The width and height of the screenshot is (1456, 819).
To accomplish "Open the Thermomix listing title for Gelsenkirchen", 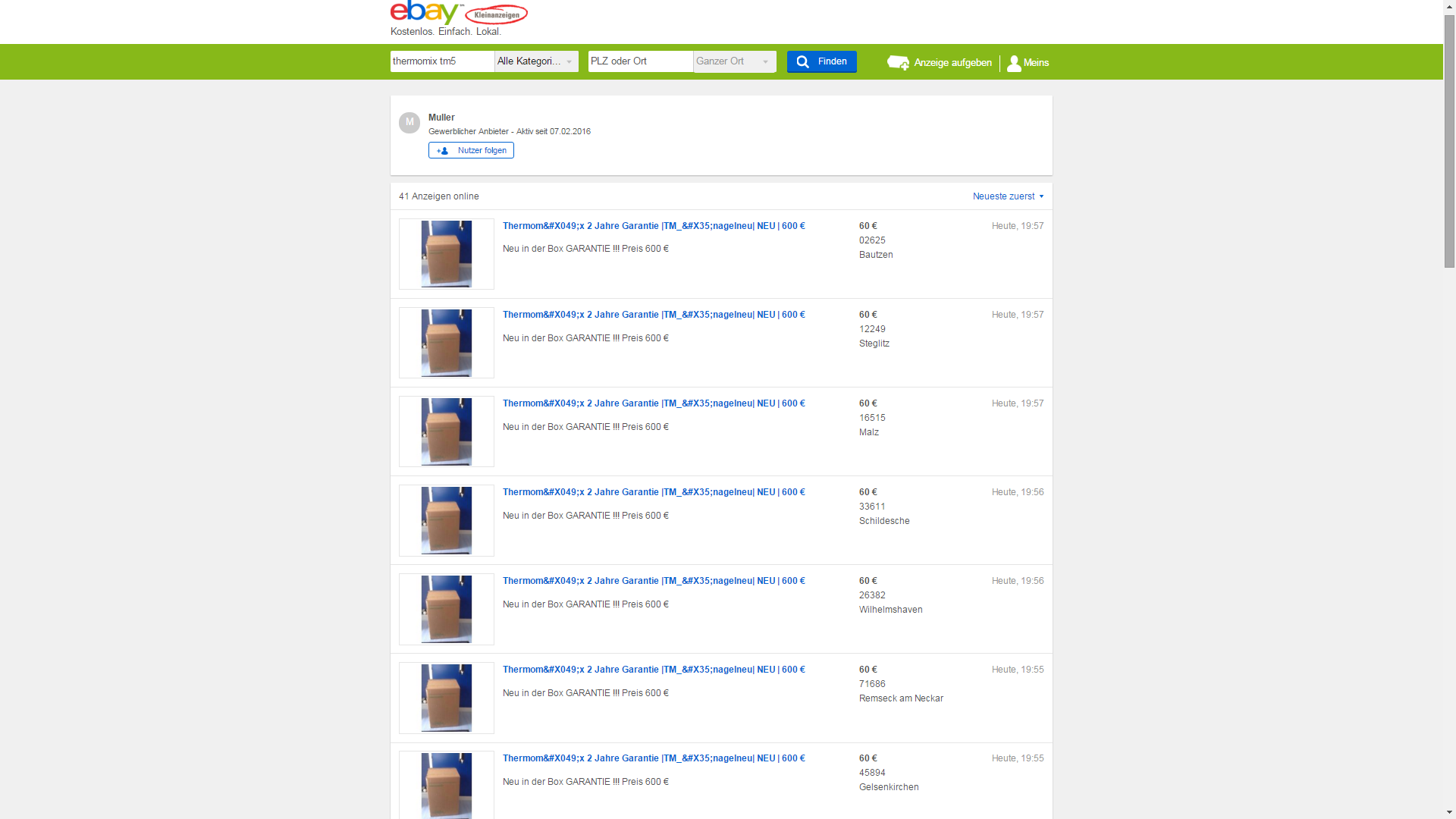I will pyautogui.click(x=654, y=758).
